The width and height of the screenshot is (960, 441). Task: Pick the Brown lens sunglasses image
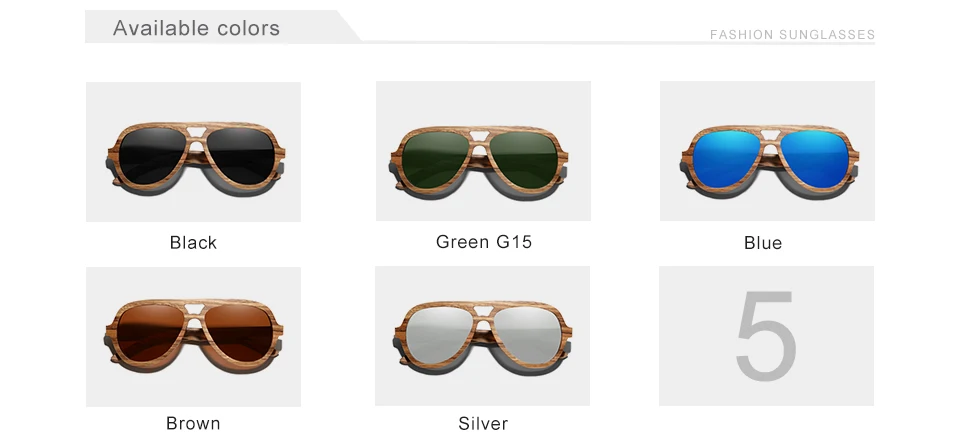[x=193, y=337]
